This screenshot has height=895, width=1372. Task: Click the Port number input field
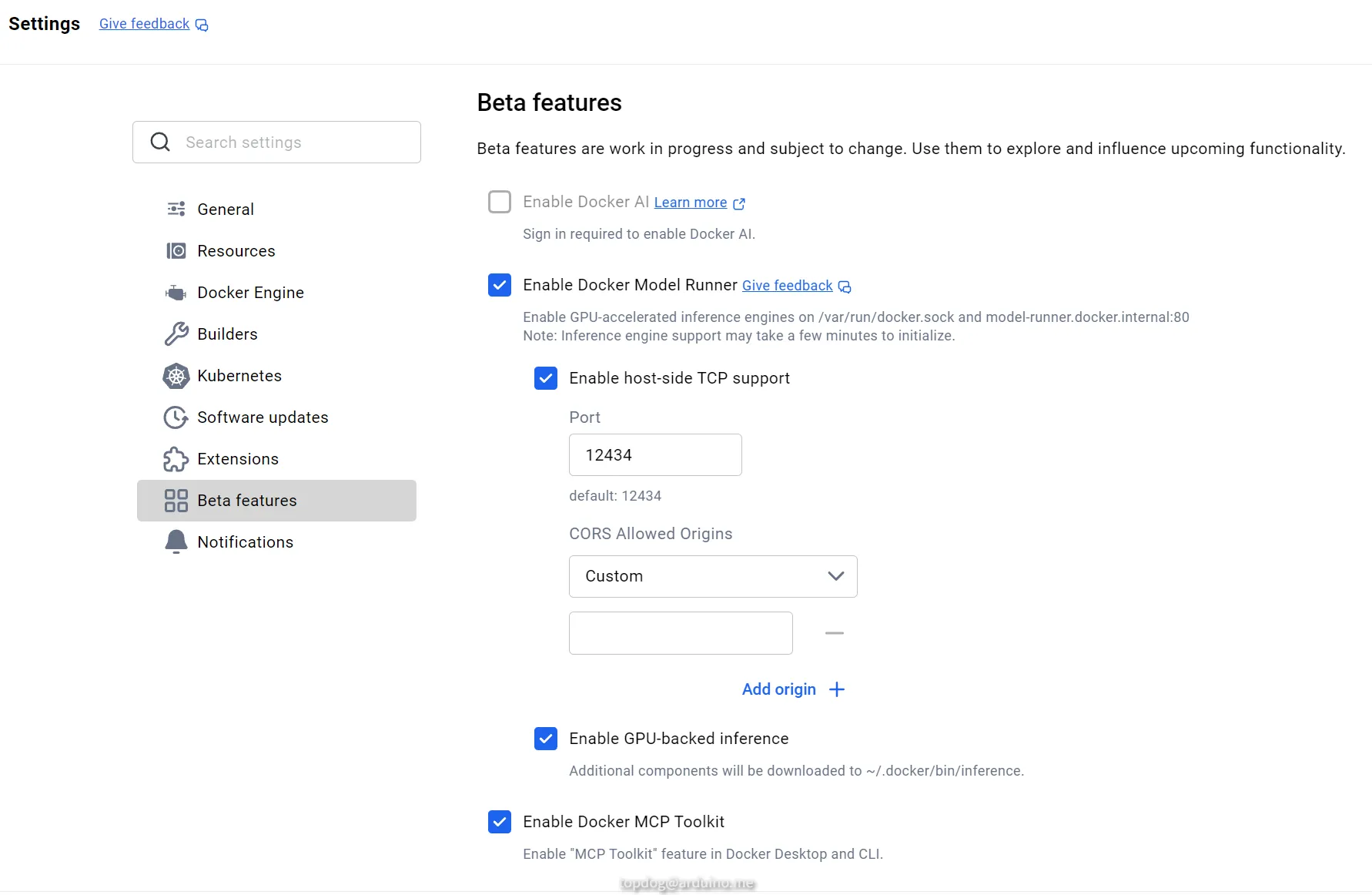click(x=654, y=455)
